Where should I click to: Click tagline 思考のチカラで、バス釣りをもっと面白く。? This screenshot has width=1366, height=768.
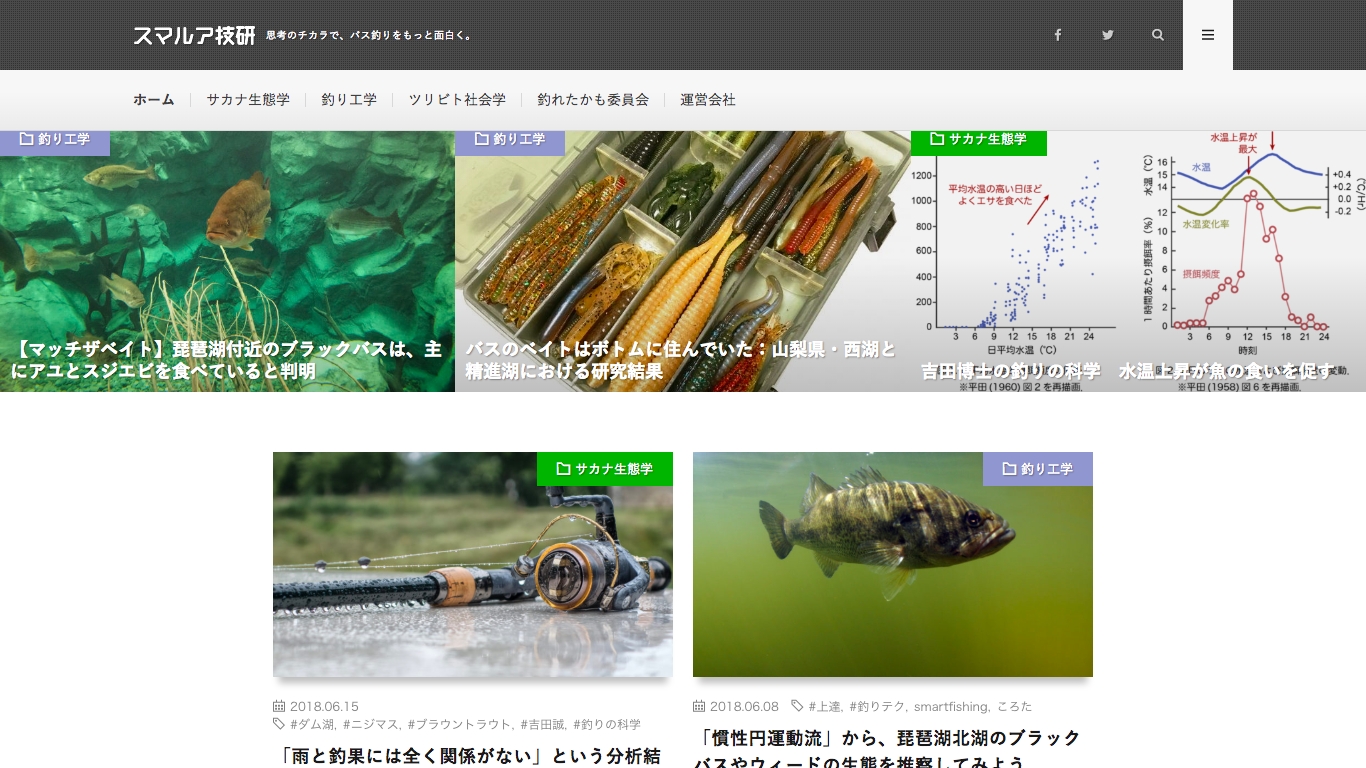tap(369, 36)
